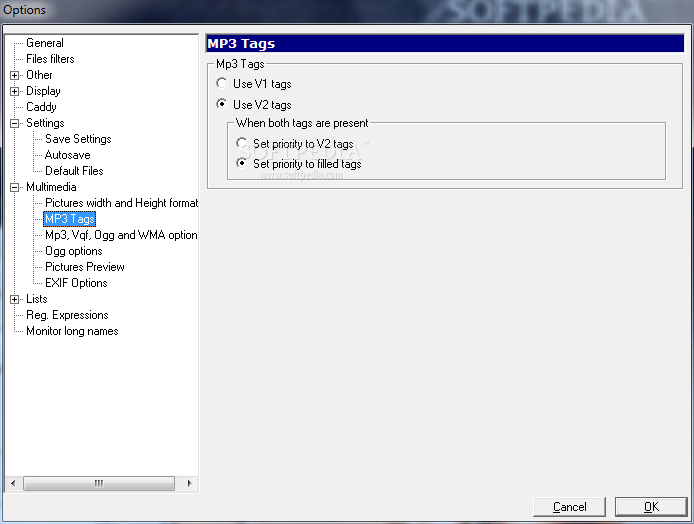Viewport: 694px width, 524px height.
Task: Select the Settings category label
Action: pos(45,123)
